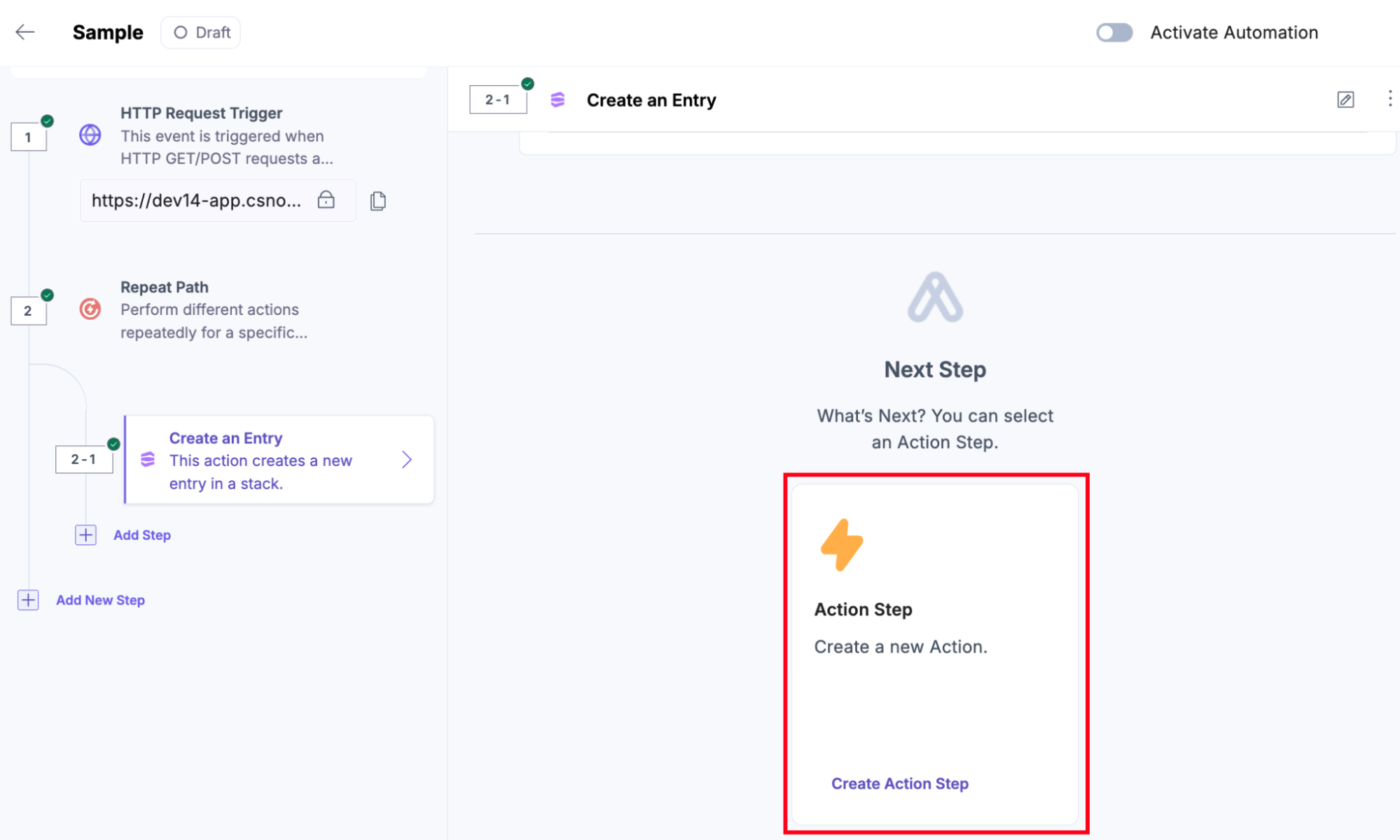Expand Create an Entry step chevron

click(x=407, y=460)
